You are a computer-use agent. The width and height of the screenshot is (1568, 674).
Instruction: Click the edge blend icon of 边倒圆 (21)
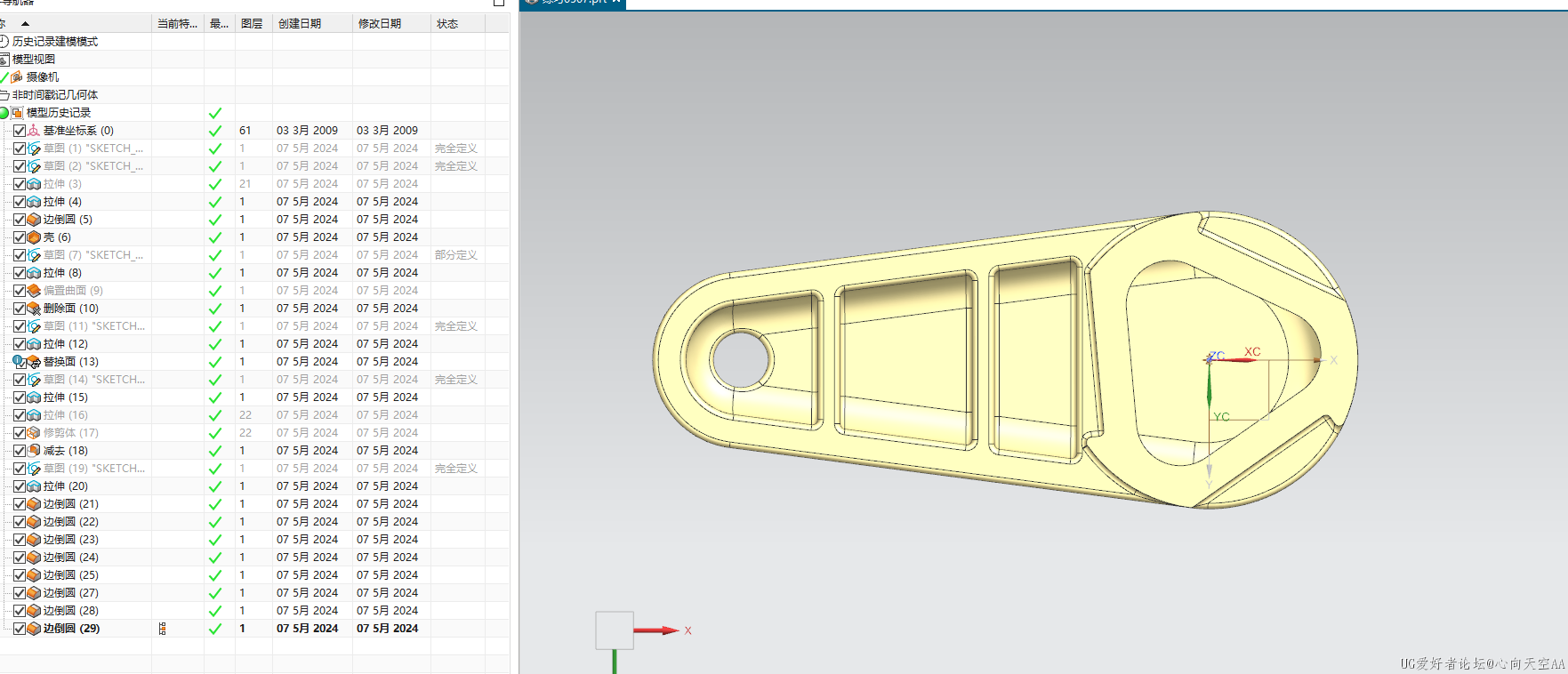[34, 504]
